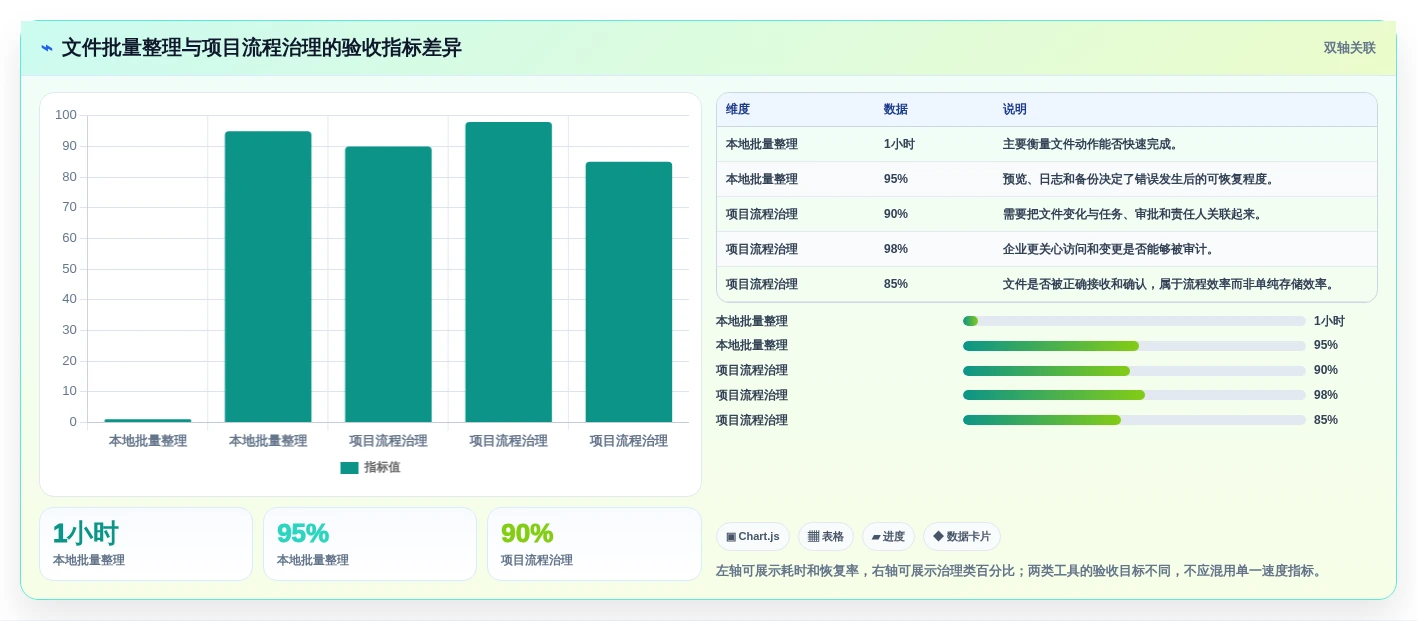The image size is (1417, 621).
Task: Open the 90% 项目流程治理 stat card
Action: click(594, 544)
